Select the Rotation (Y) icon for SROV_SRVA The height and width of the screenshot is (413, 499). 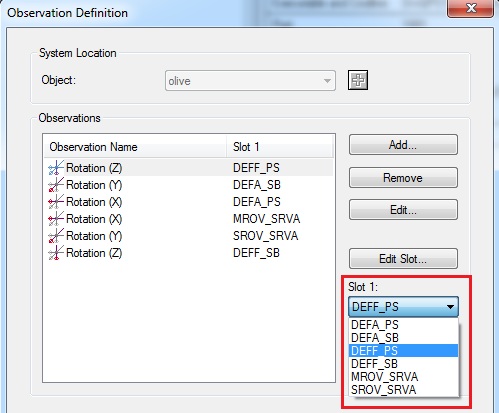(x=56, y=236)
